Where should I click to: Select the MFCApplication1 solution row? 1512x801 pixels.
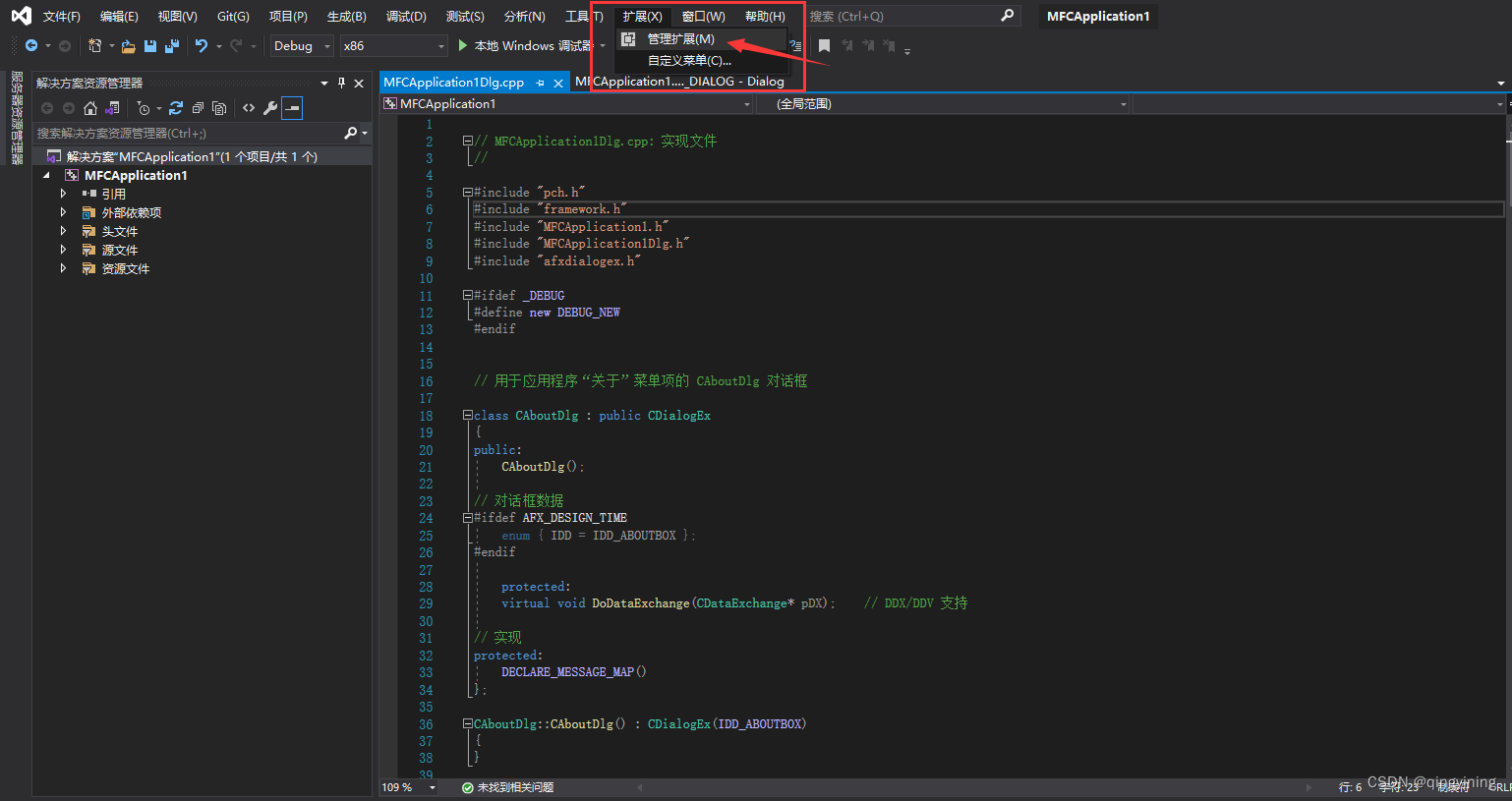click(x=203, y=156)
